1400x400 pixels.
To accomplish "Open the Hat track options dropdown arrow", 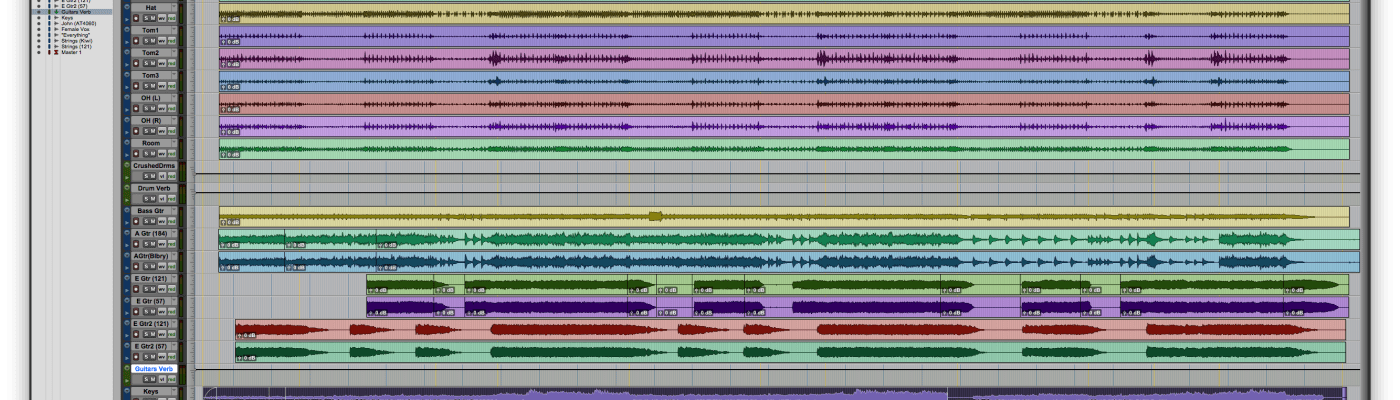I will point(174,7).
